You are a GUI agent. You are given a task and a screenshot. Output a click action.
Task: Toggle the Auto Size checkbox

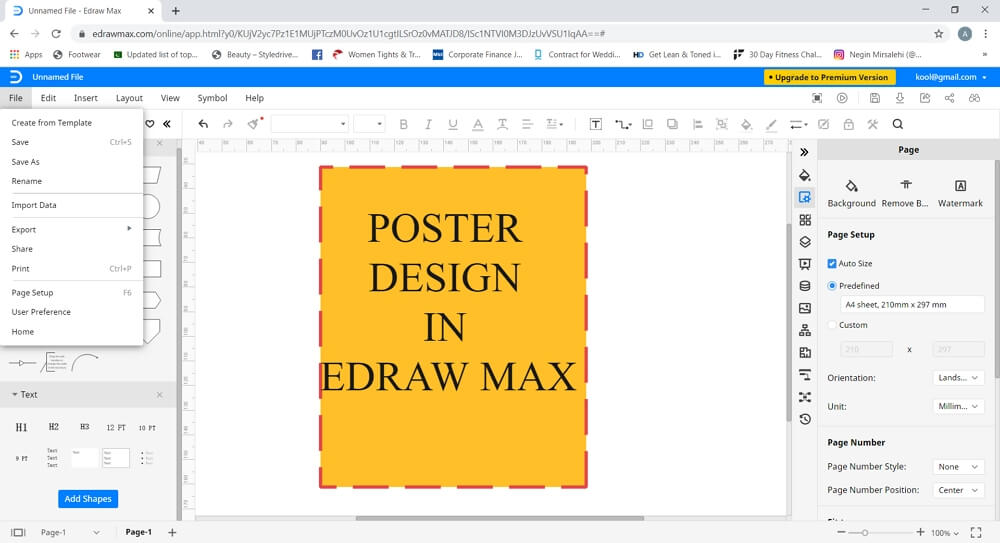point(832,264)
